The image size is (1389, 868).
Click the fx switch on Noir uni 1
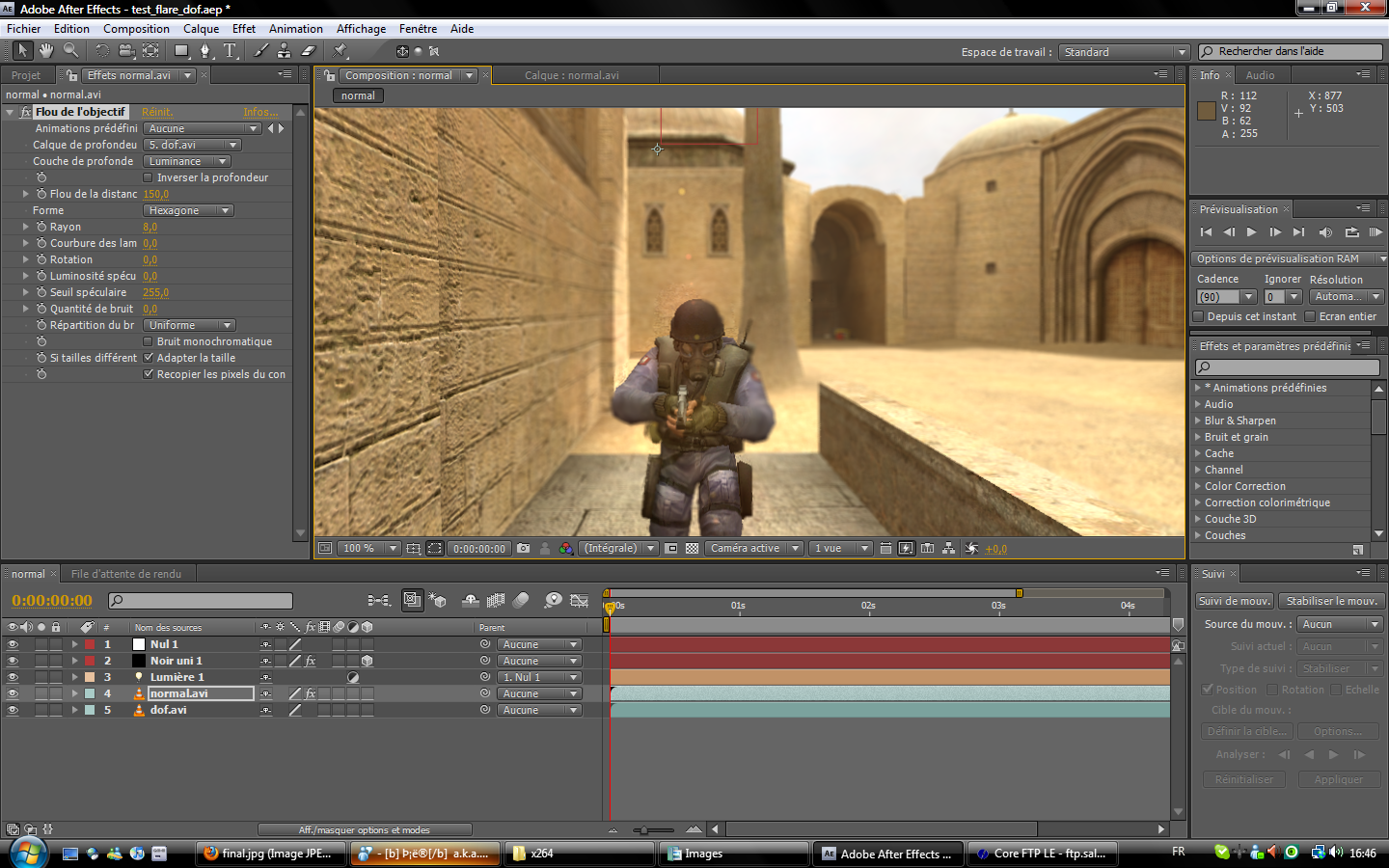coord(311,661)
